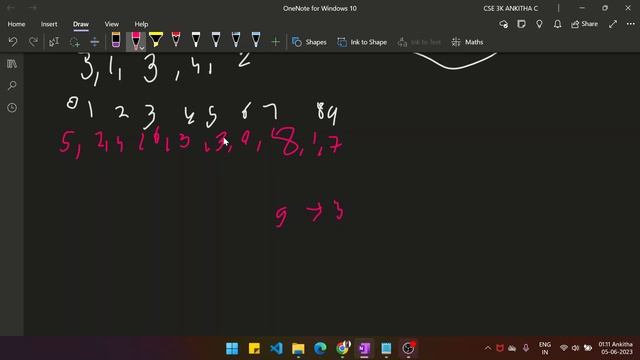Add a new pen with plus icon
This screenshot has width=640, height=360.
coord(276,42)
